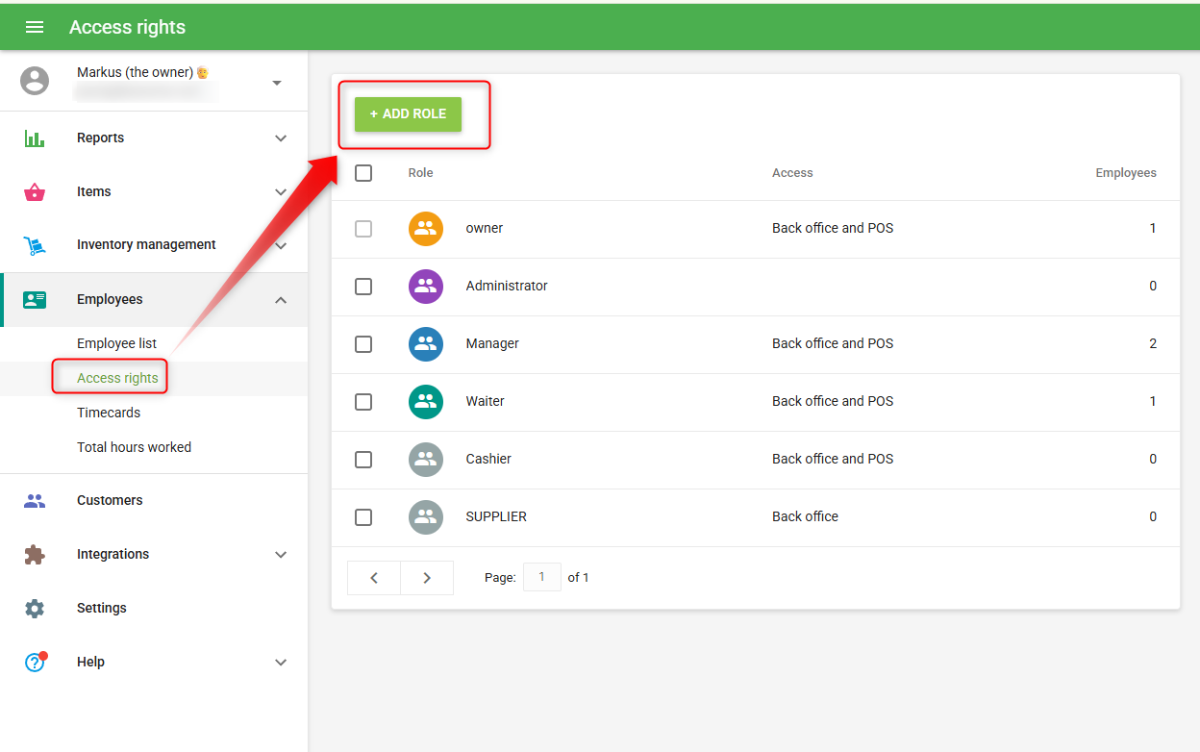Viewport: 1200px width, 752px height.
Task: Click the Inventory management cart icon
Action: 35,245
